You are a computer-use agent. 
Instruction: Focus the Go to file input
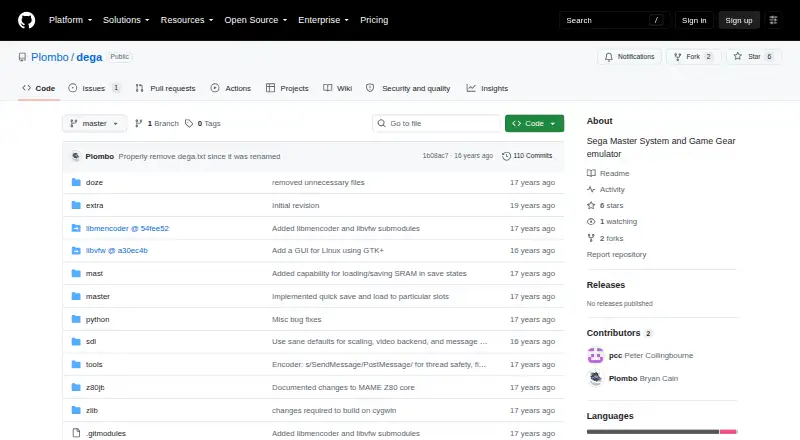(437, 124)
